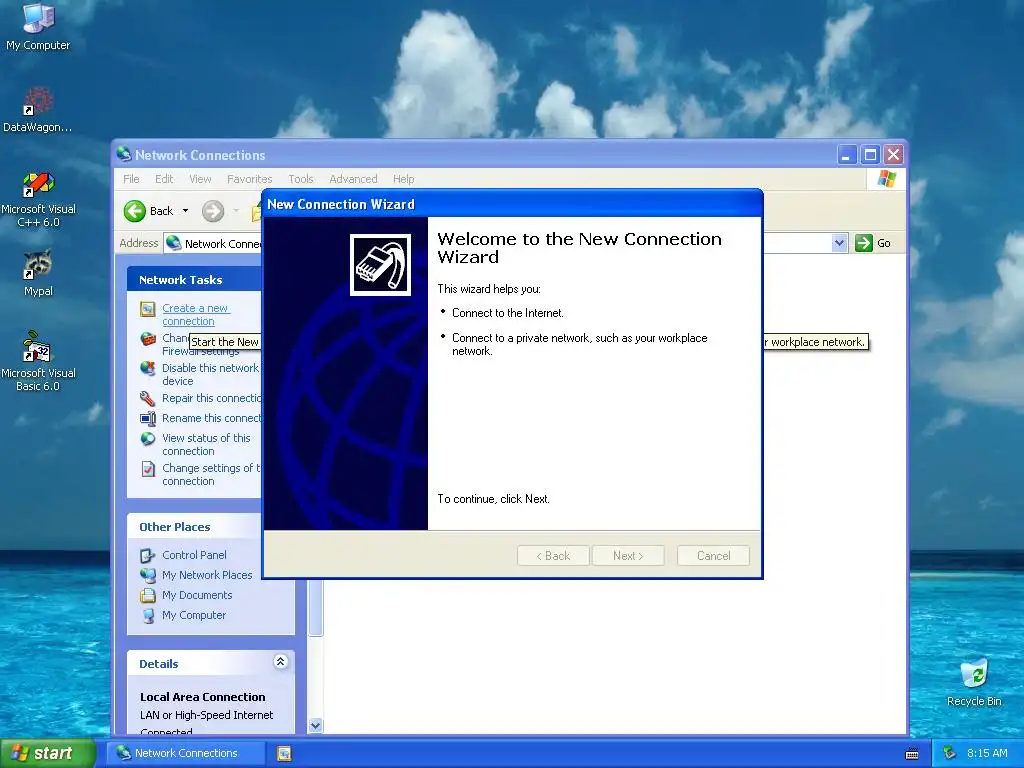This screenshot has height=768, width=1024.
Task: Click the Change settings of this connection icon
Action: pos(148,469)
